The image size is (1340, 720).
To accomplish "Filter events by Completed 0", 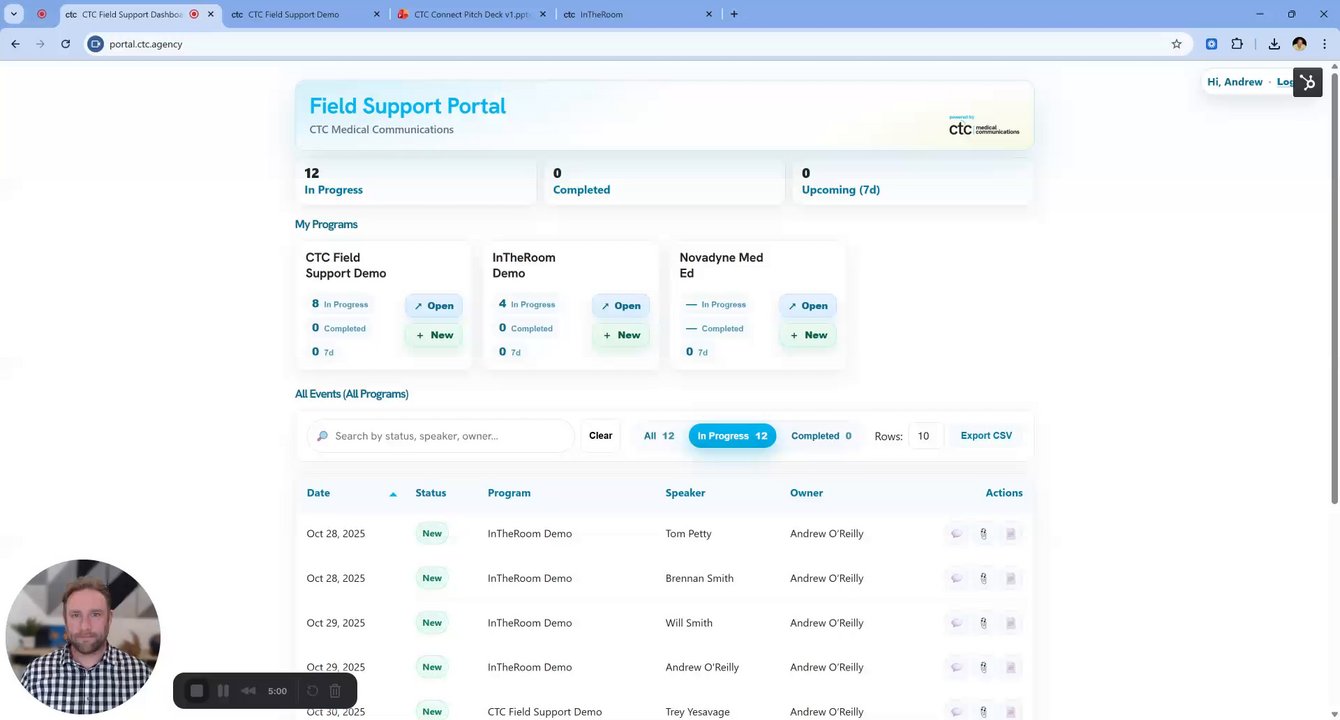I will coord(821,436).
